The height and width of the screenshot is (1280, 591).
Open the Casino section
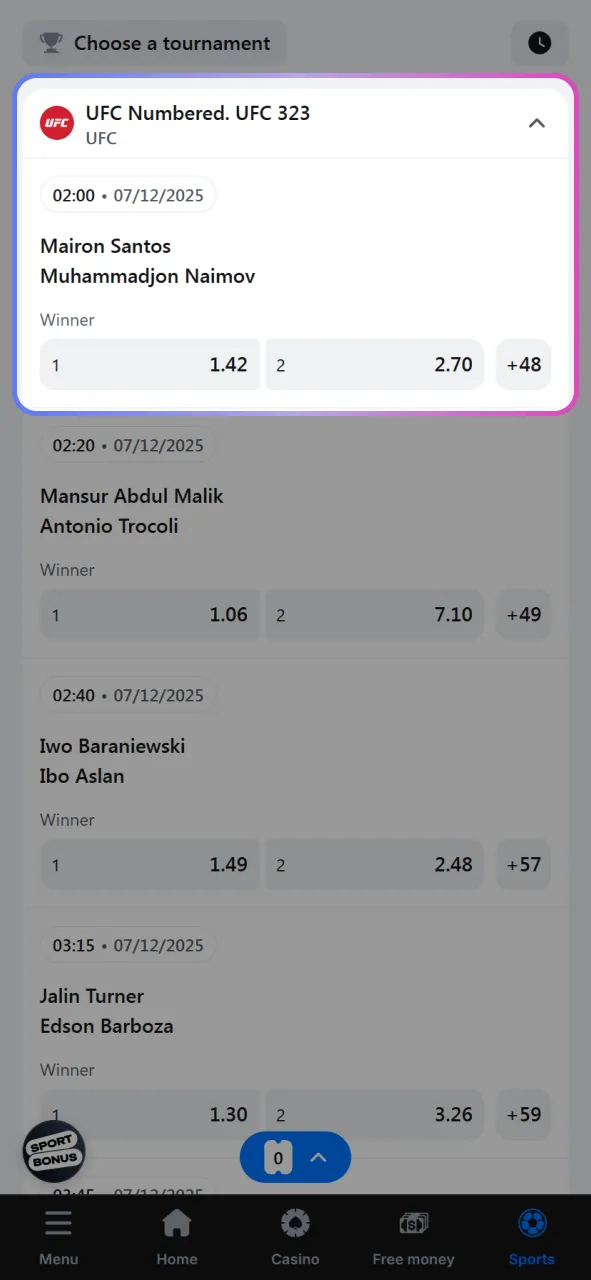click(295, 1237)
